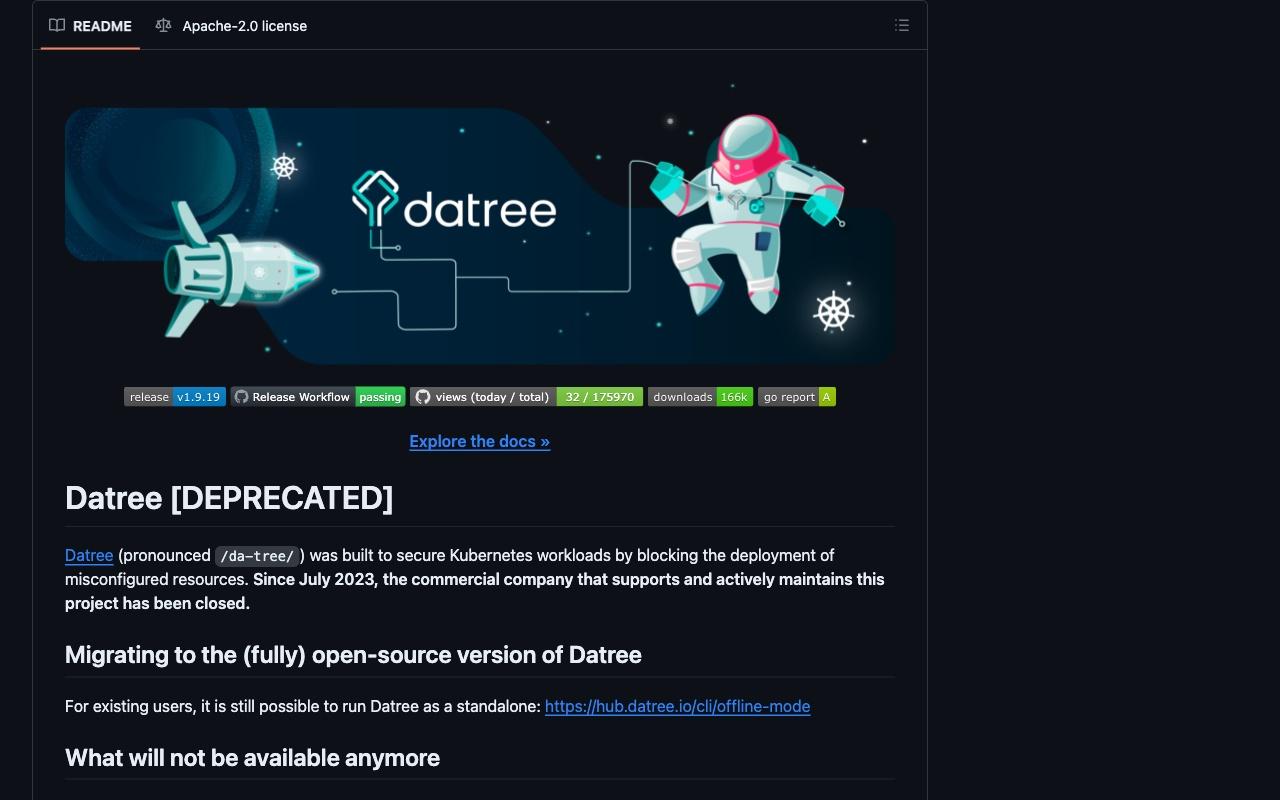
Task: Open the Release Workflow passing badge
Action: (x=318, y=397)
